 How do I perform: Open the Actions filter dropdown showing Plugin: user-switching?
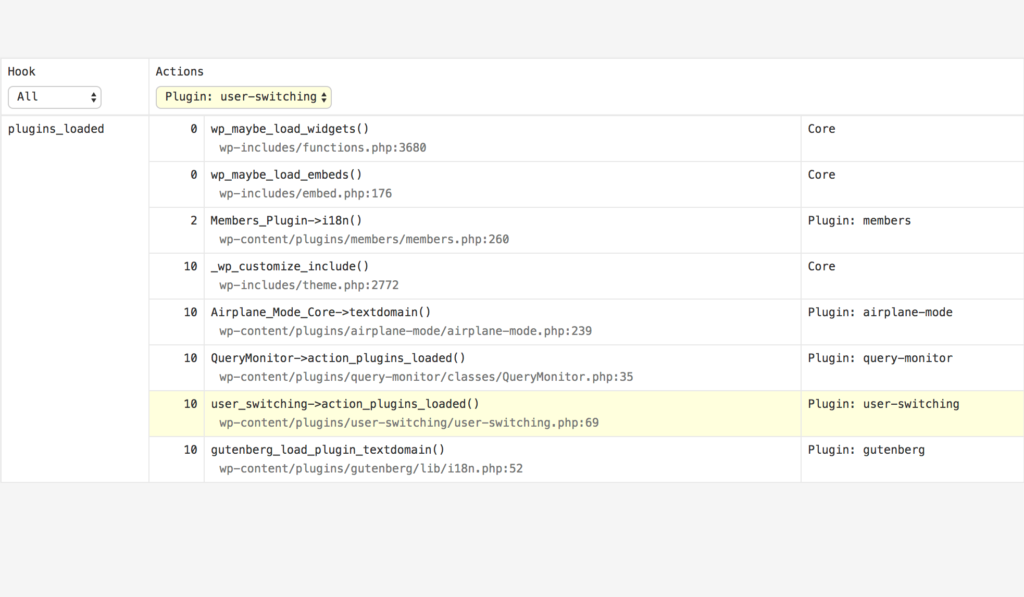pos(244,97)
